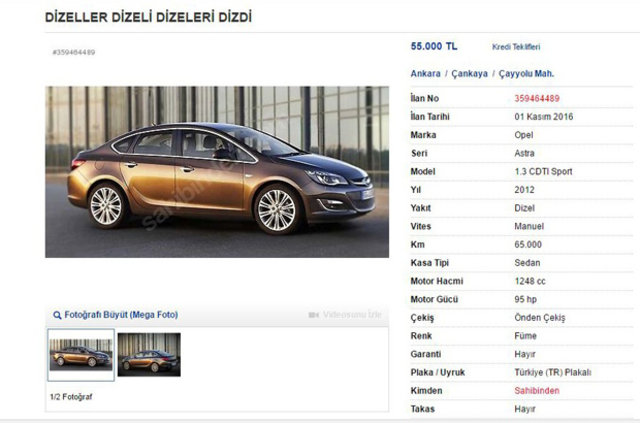Screen dimensions: 640x423
Task: Click the Opel brand value
Action: click(524, 135)
